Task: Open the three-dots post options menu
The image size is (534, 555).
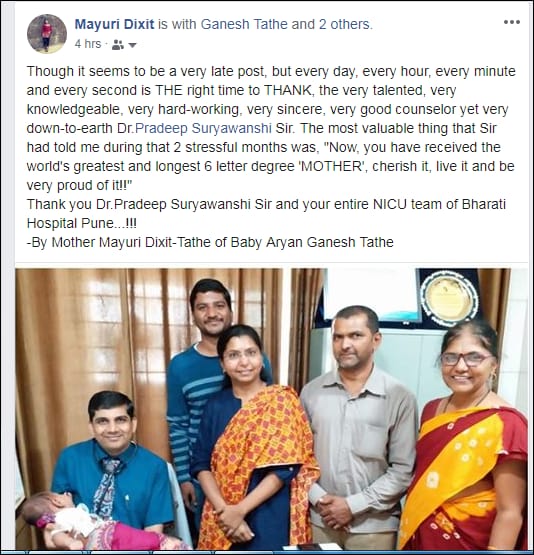Action: 512,22
